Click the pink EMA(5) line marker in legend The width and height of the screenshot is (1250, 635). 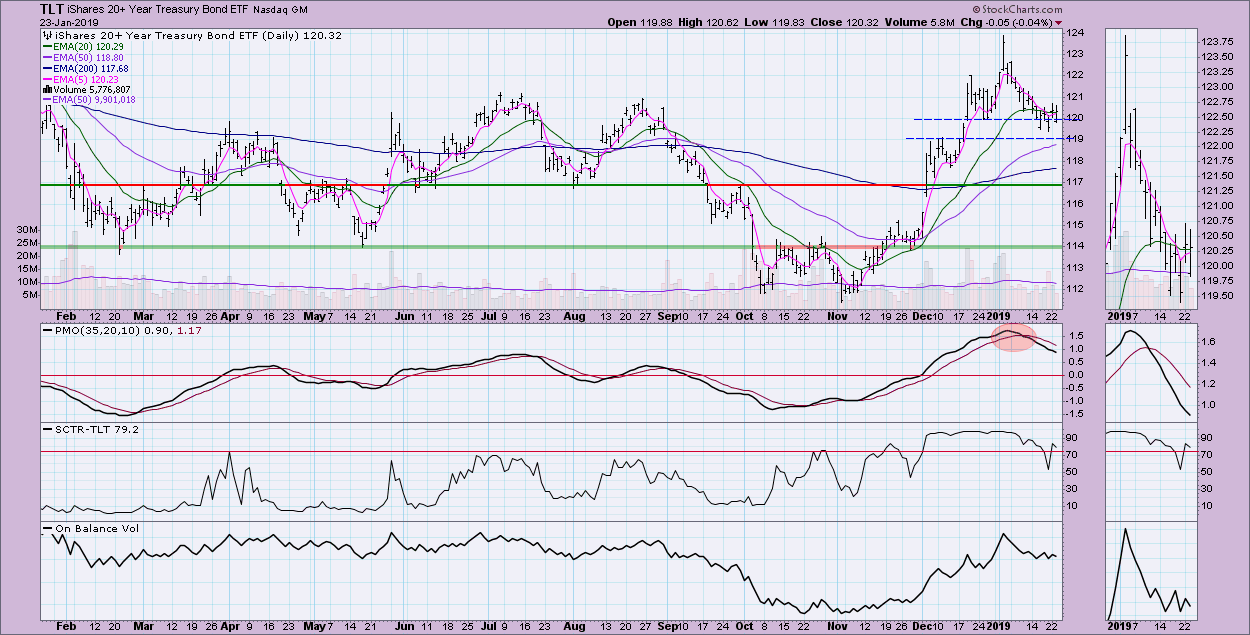(47, 78)
